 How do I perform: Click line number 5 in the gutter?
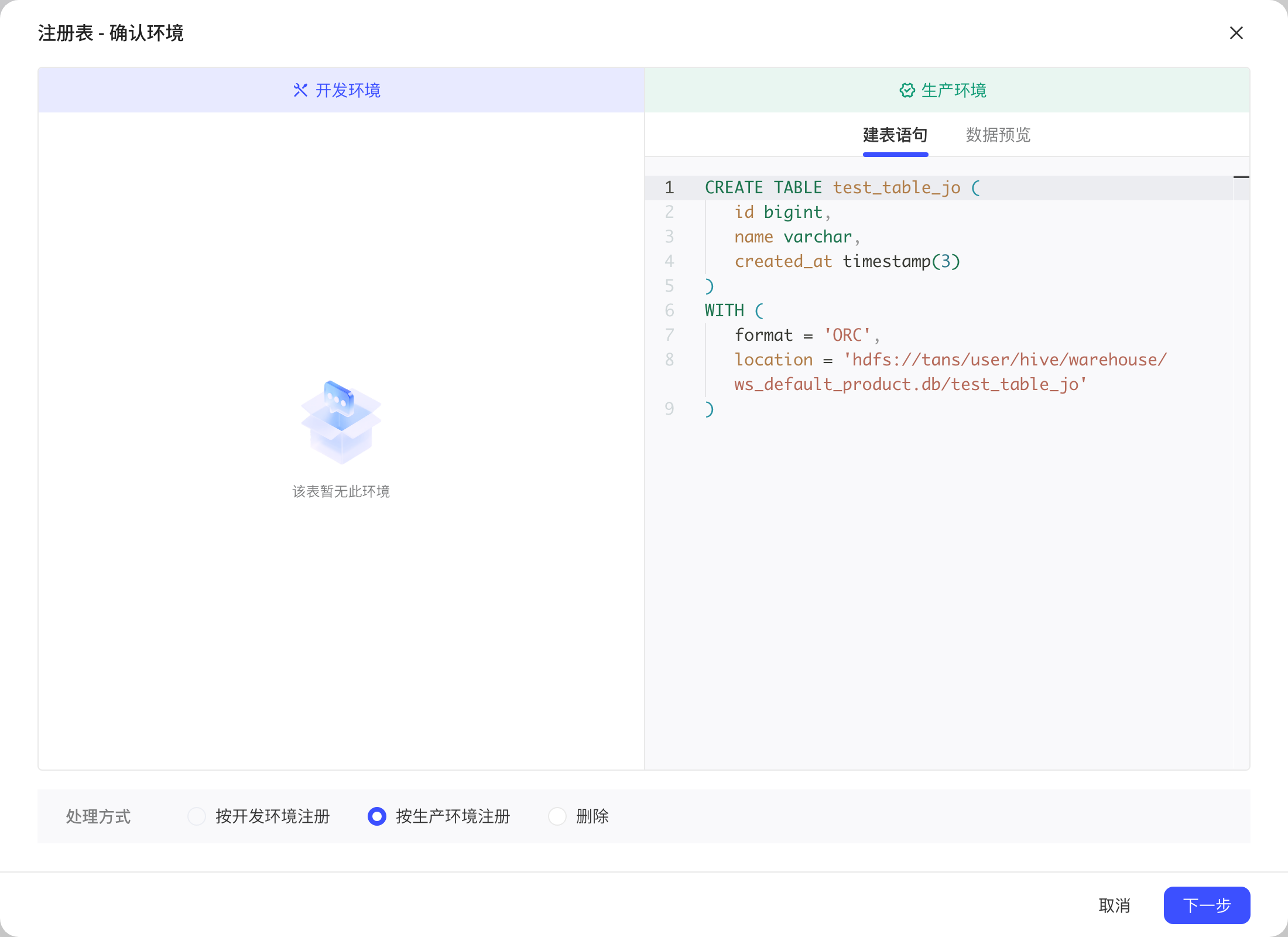click(x=669, y=286)
